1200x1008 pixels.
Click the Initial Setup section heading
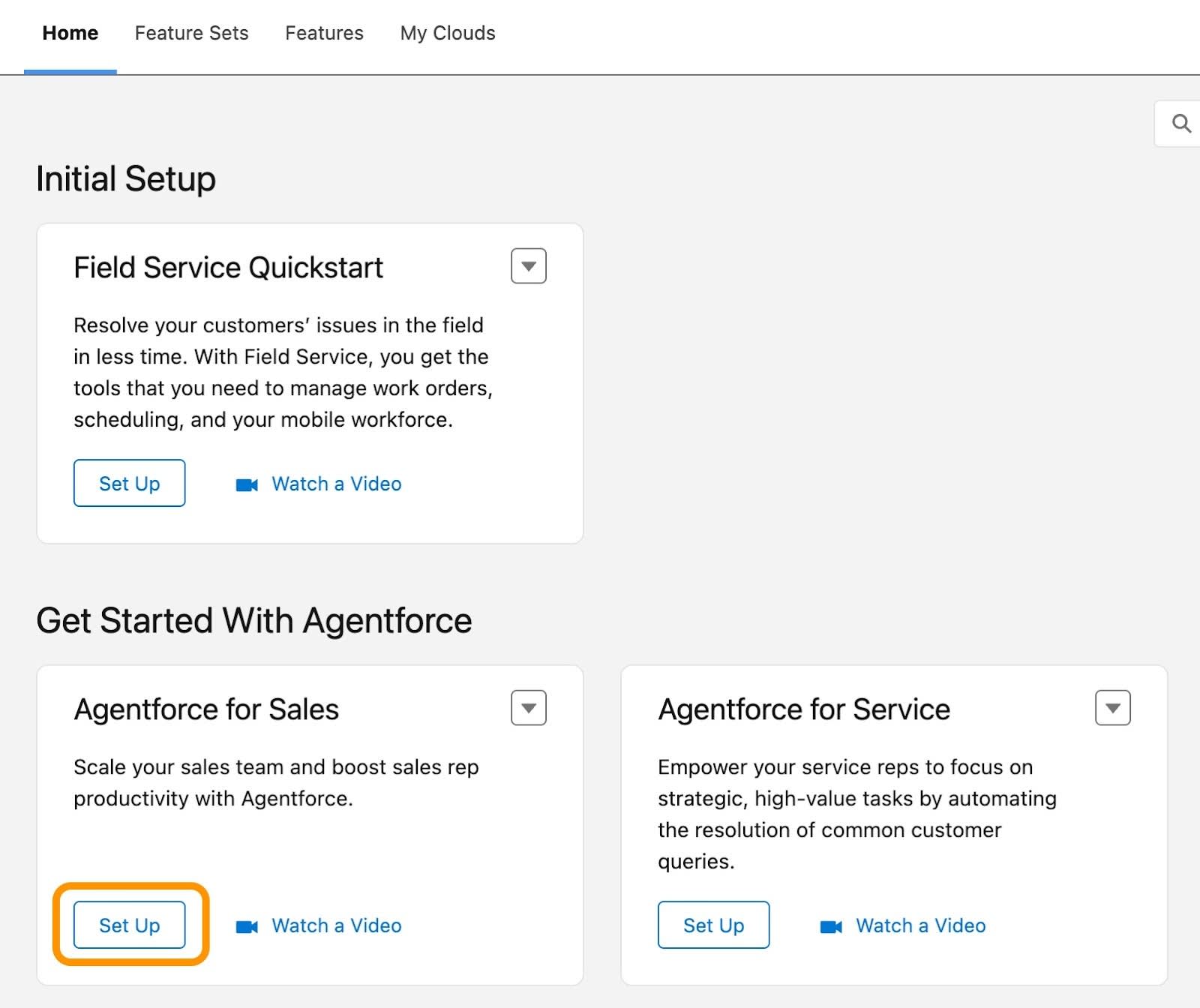click(x=126, y=179)
